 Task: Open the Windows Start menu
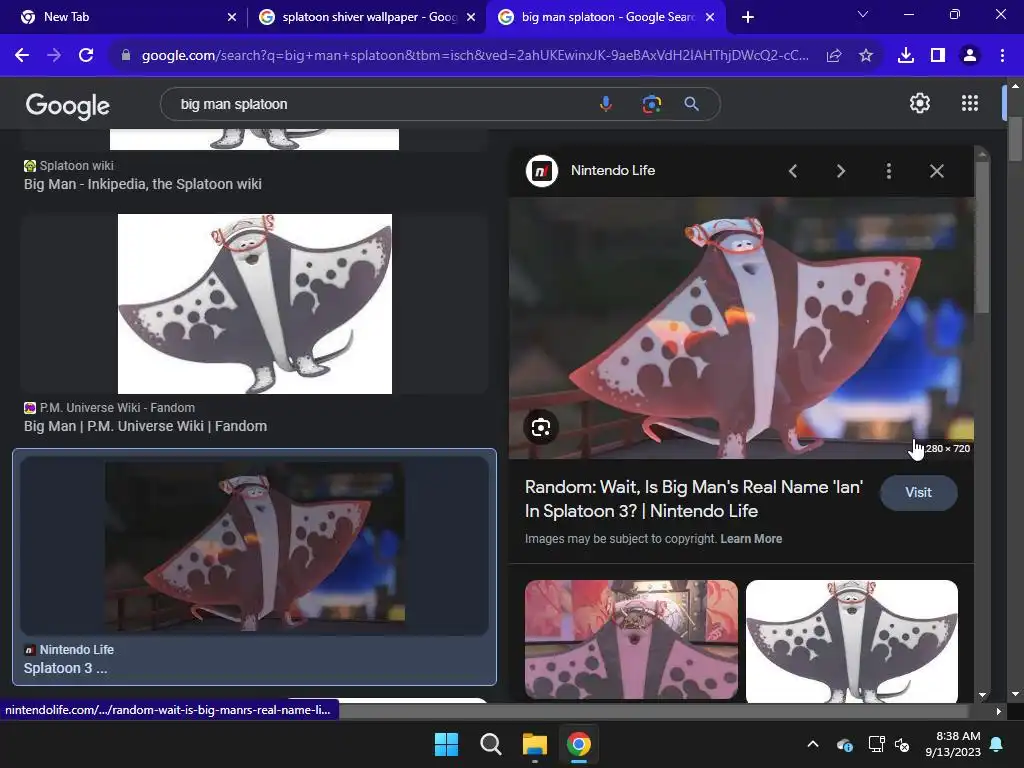447,744
